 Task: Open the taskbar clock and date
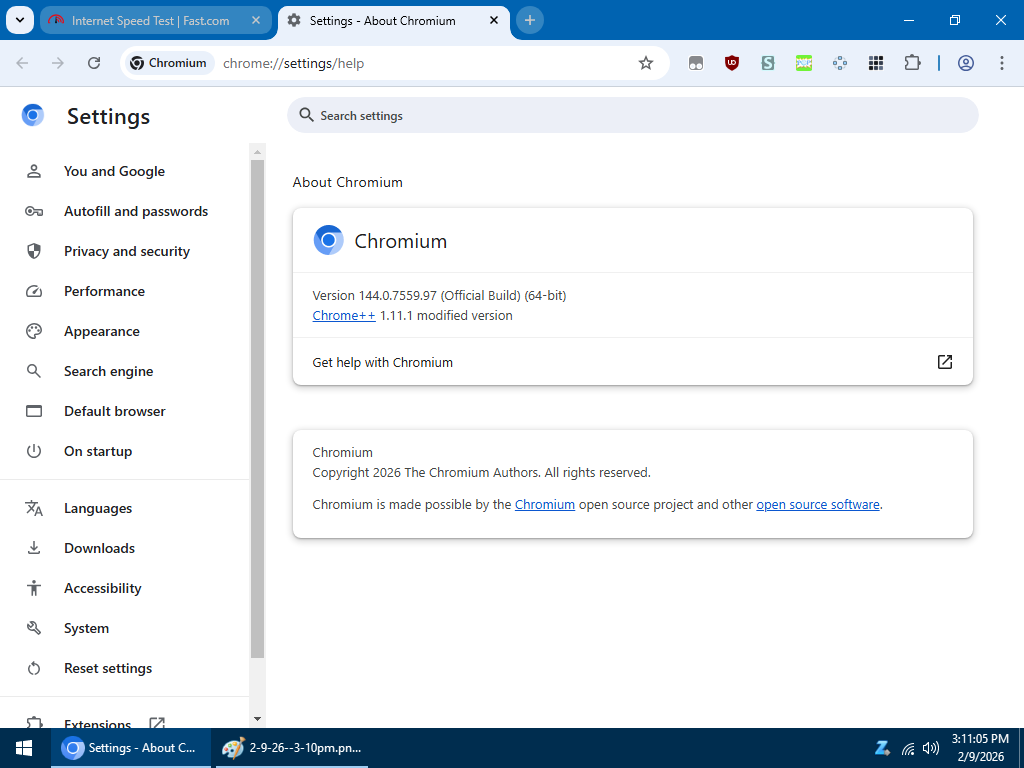point(980,748)
